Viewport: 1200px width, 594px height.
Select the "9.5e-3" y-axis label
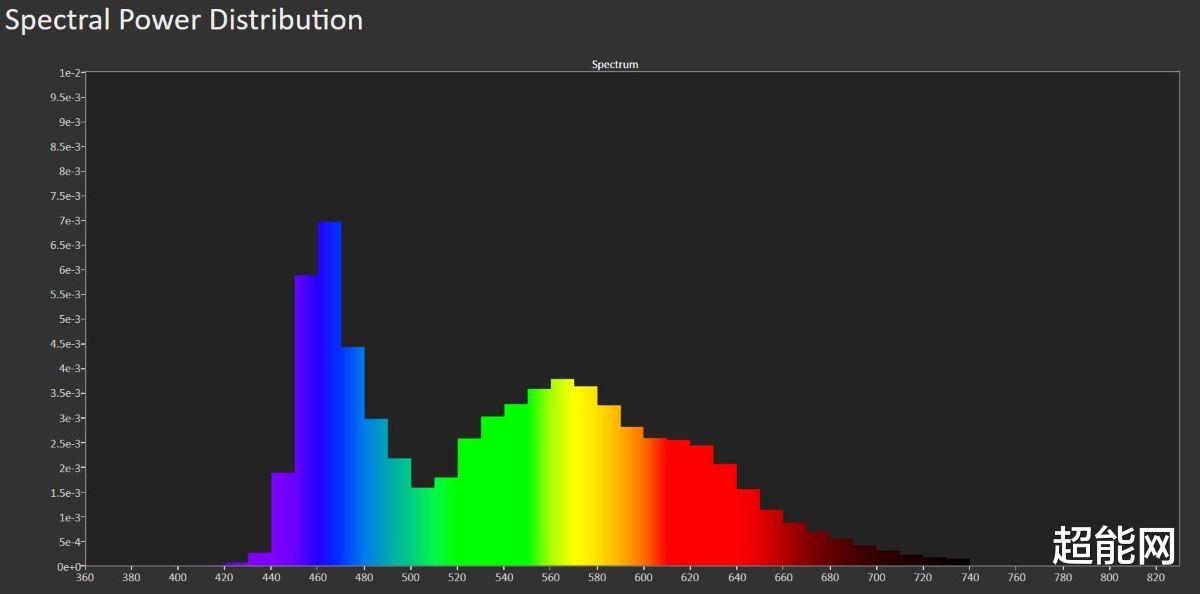tap(65, 98)
